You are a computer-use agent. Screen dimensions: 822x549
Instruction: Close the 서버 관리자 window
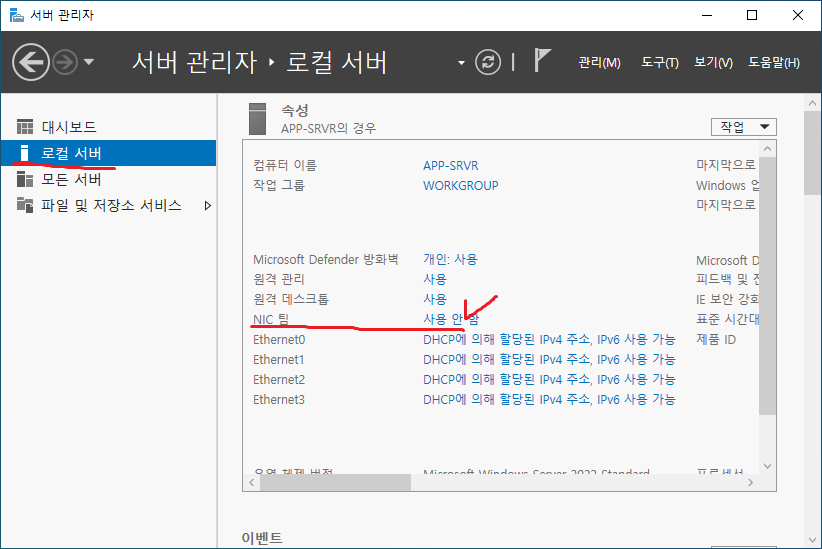point(797,15)
